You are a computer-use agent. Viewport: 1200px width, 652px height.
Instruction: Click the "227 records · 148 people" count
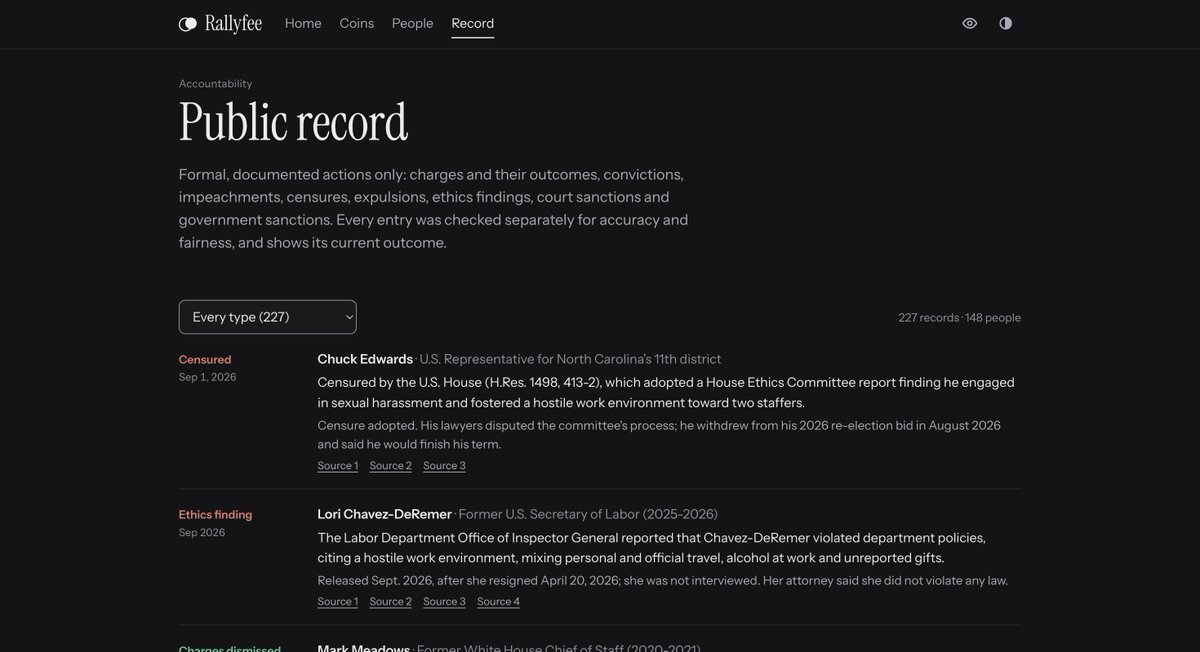coord(960,318)
